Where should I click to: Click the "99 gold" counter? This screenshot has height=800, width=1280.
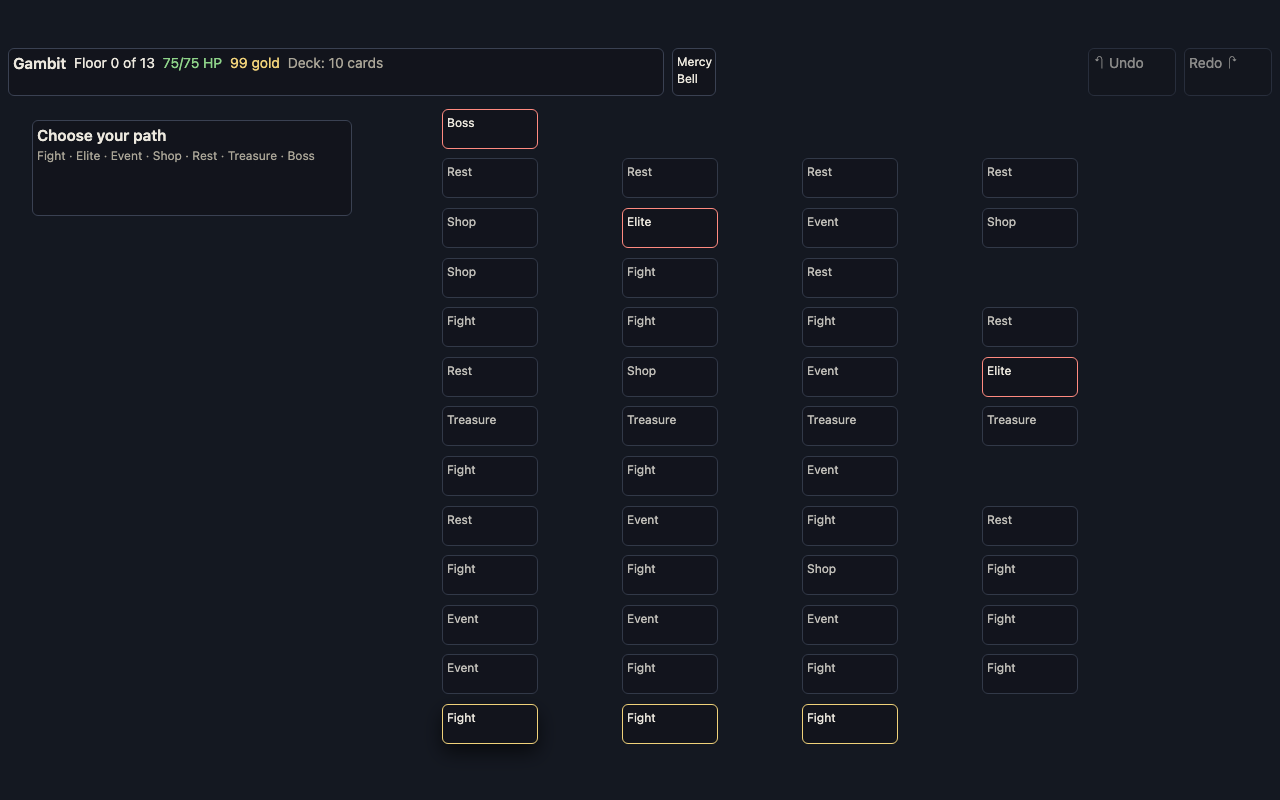255,63
